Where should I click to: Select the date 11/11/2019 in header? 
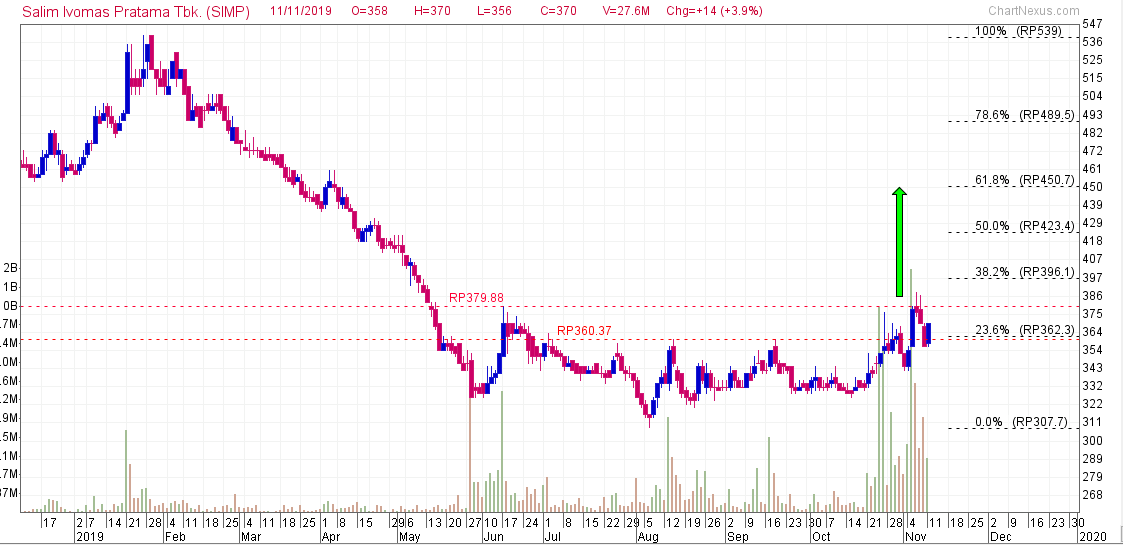(x=299, y=11)
